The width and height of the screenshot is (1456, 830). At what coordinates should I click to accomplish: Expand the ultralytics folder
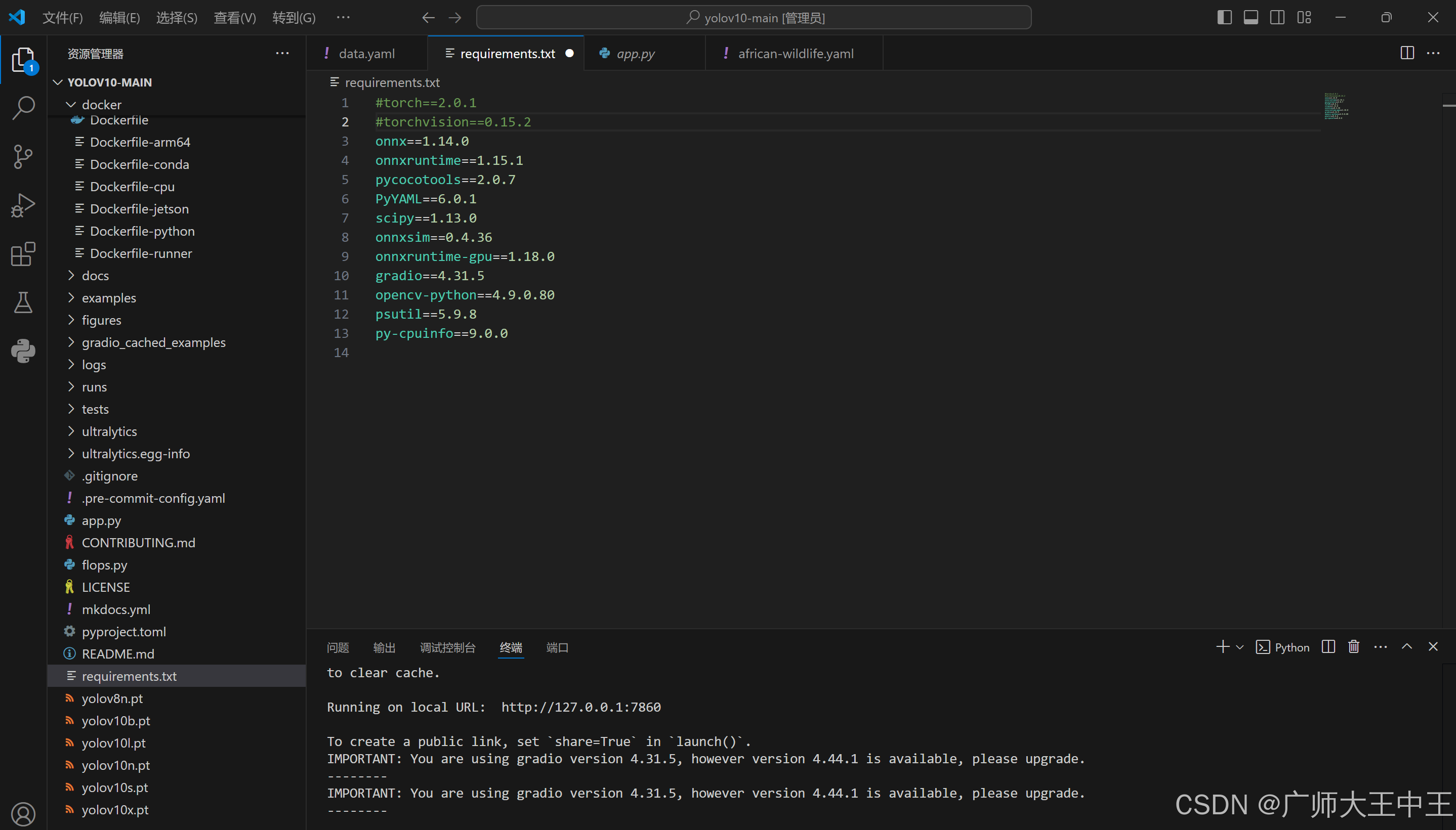(x=109, y=431)
